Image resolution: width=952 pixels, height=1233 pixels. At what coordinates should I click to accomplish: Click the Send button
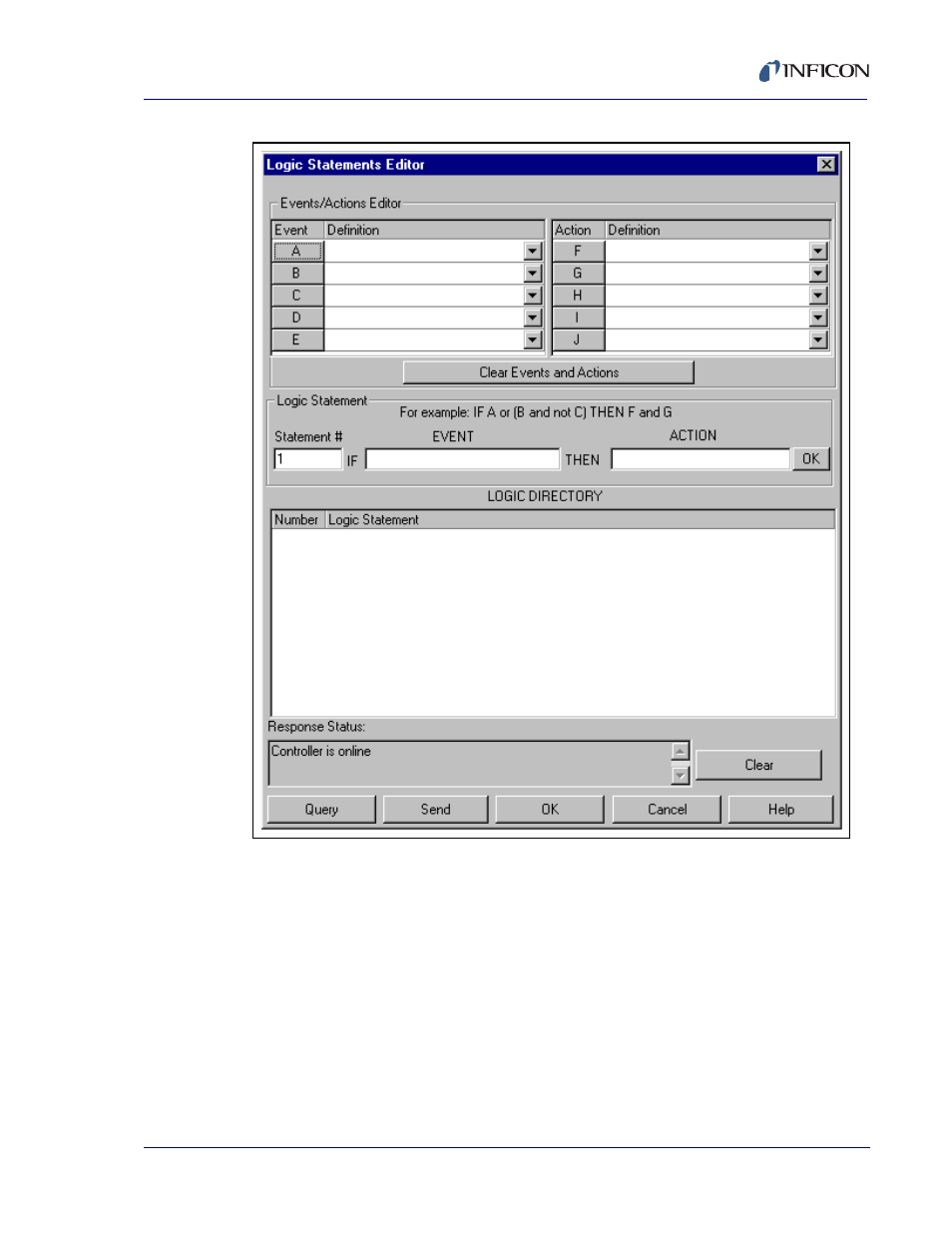(436, 810)
